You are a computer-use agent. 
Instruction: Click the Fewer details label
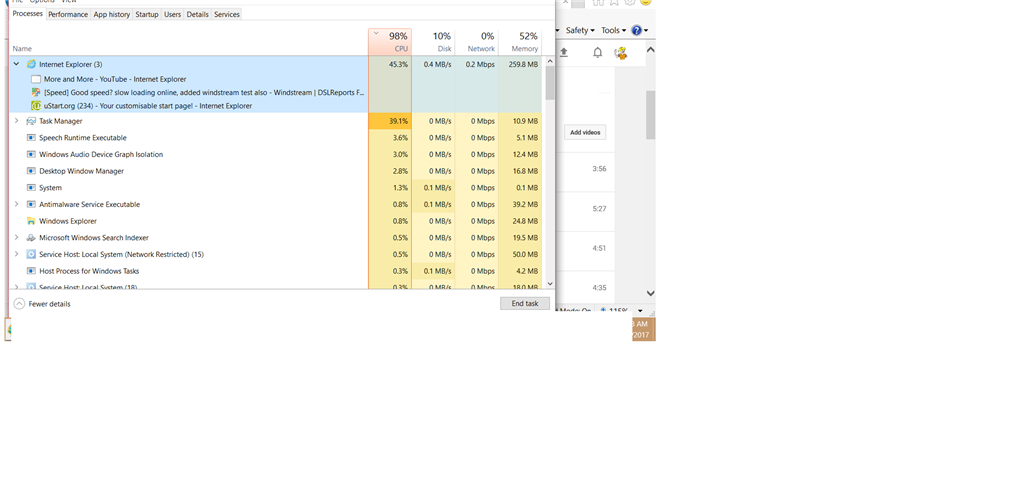point(50,304)
